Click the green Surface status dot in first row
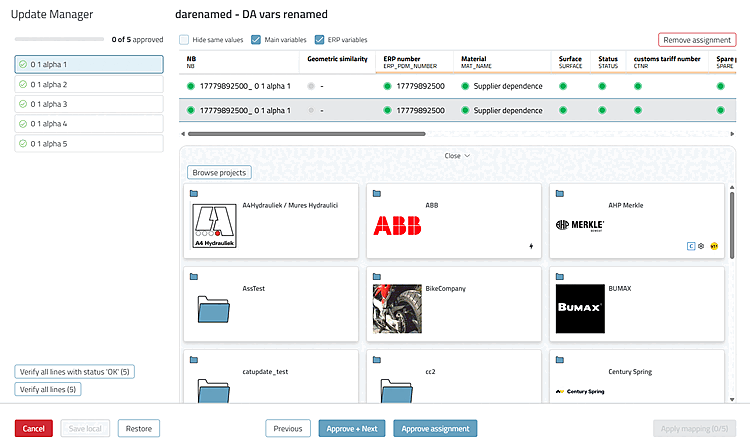The width and height of the screenshot is (750, 443). point(563,86)
